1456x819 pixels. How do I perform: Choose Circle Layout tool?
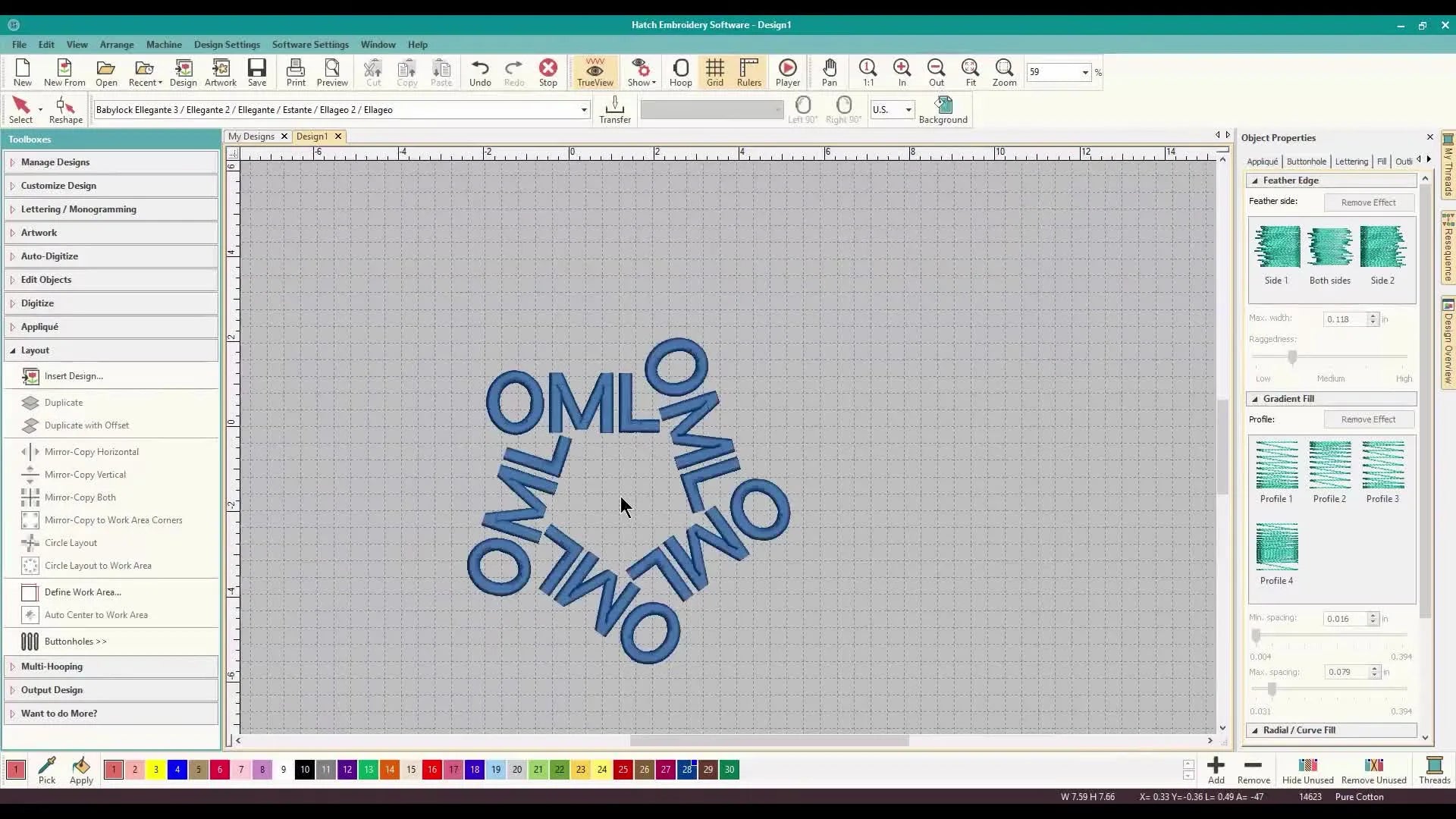pyautogui.click(x=71, y=543)
